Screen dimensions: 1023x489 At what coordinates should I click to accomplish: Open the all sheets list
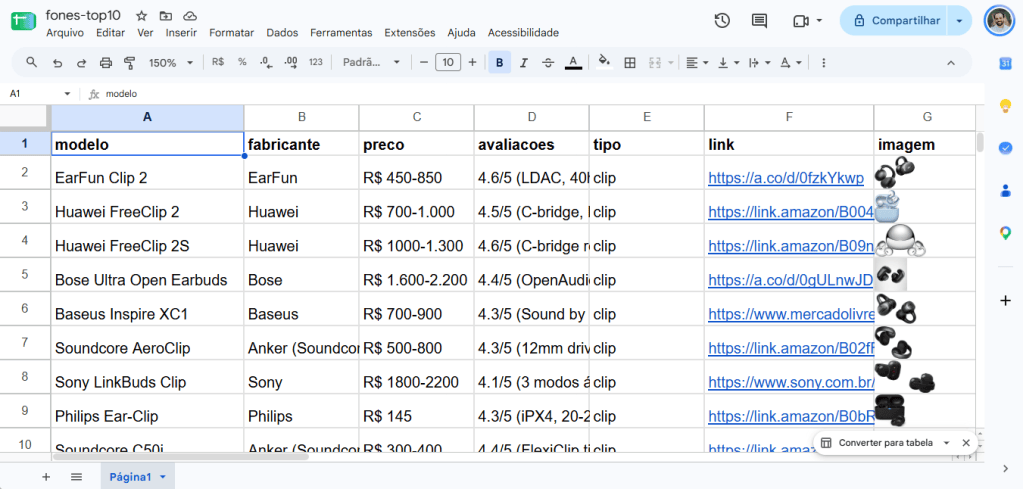(76, 477)
